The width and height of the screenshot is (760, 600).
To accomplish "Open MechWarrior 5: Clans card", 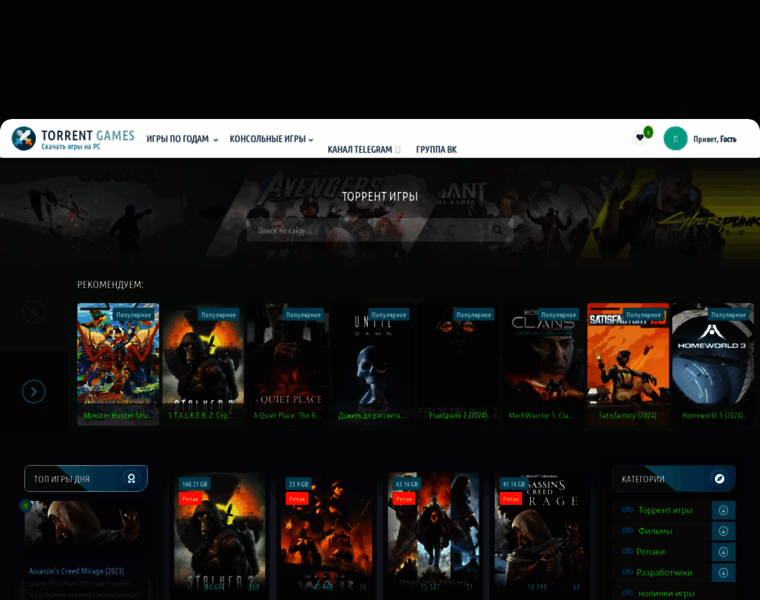I will (x=543, y=364).
